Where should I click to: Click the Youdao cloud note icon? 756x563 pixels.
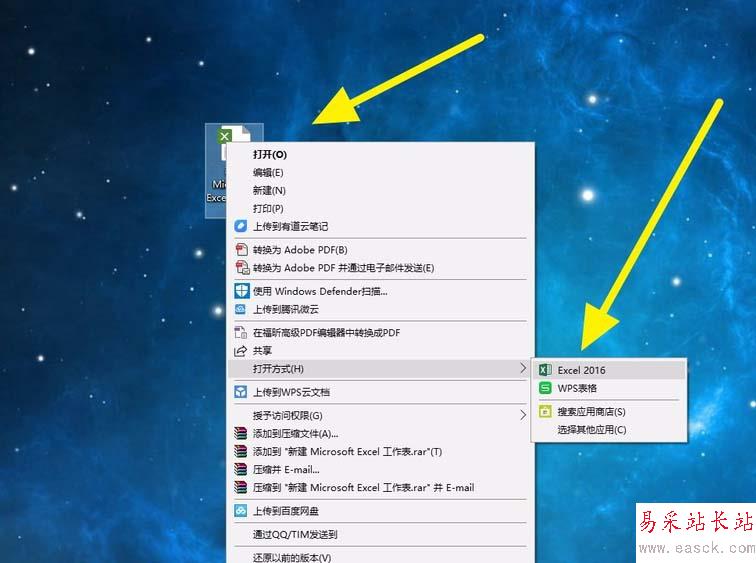[241, 226]
